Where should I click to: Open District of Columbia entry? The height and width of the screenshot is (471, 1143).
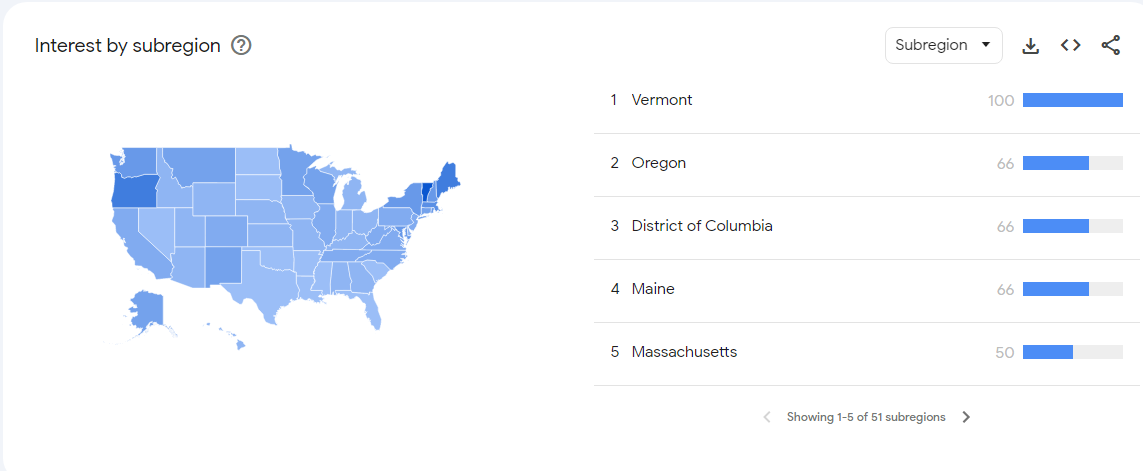point(702,226)
